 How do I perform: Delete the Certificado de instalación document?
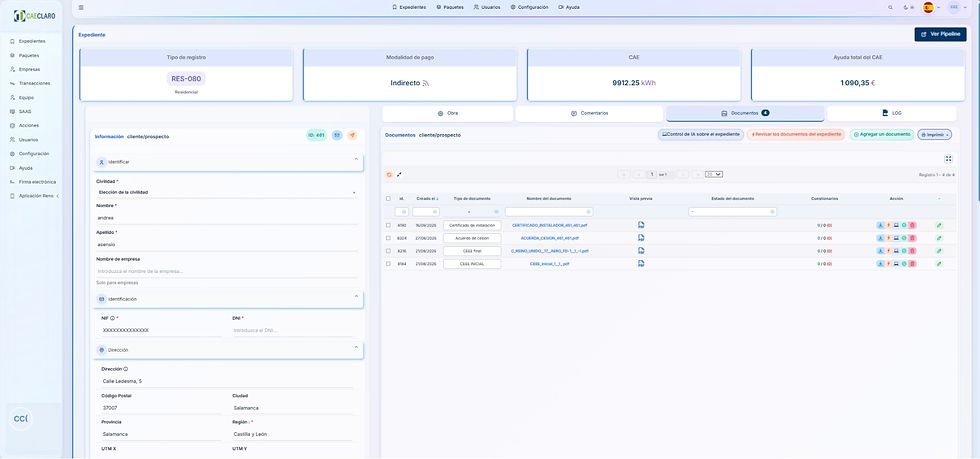point(912,225)
